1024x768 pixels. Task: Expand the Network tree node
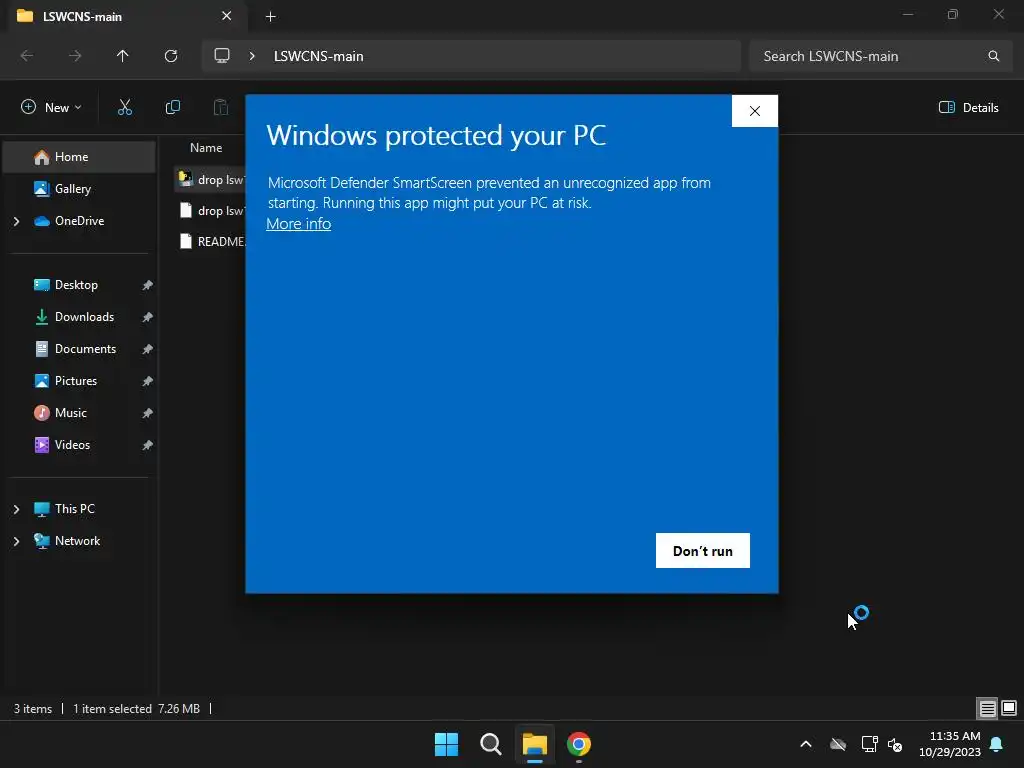tap(16, 541)
